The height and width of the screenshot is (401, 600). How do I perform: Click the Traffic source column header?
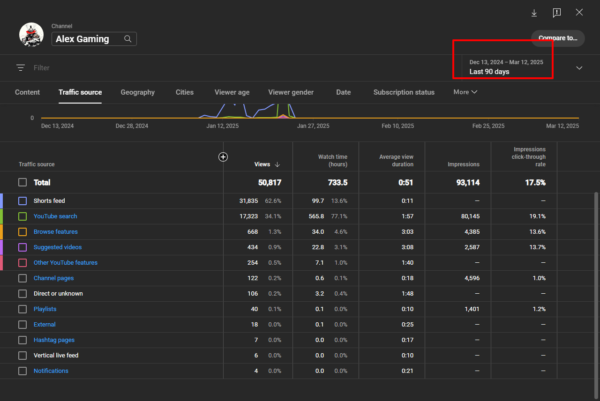coord(37,164)
